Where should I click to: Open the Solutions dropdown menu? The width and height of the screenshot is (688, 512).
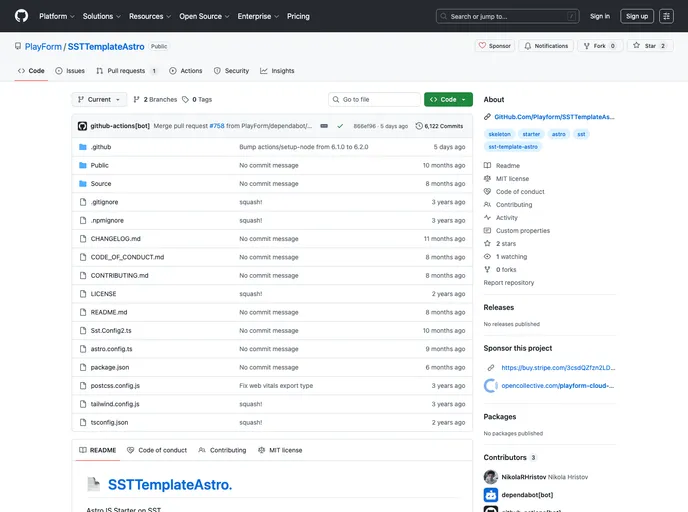pyautogui.click(x=101, y=16)
